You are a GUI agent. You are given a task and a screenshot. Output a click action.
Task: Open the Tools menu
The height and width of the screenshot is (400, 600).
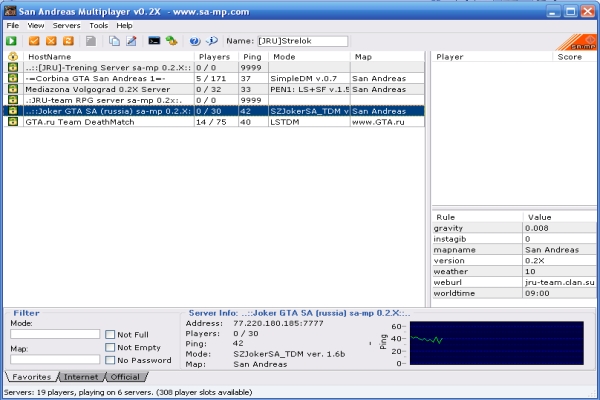tap(99, 26)
